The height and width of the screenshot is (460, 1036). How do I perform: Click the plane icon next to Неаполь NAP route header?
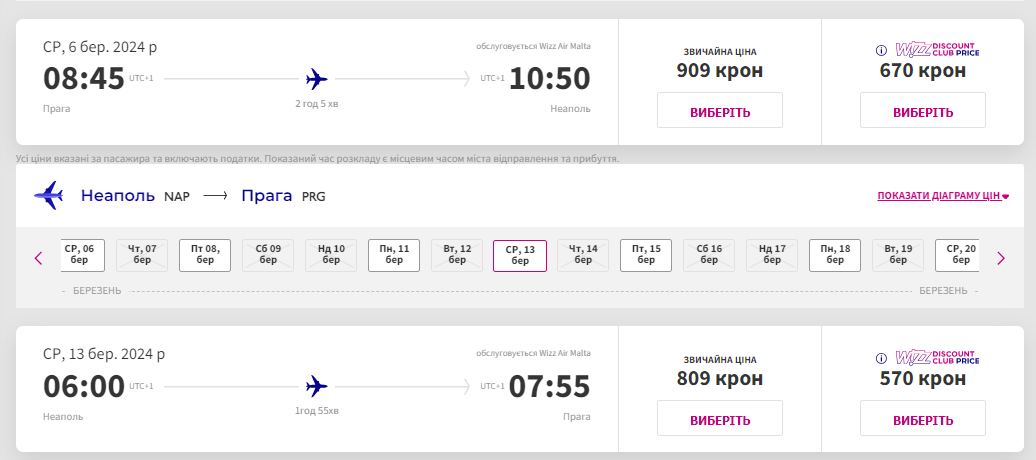tap(48, 195)
